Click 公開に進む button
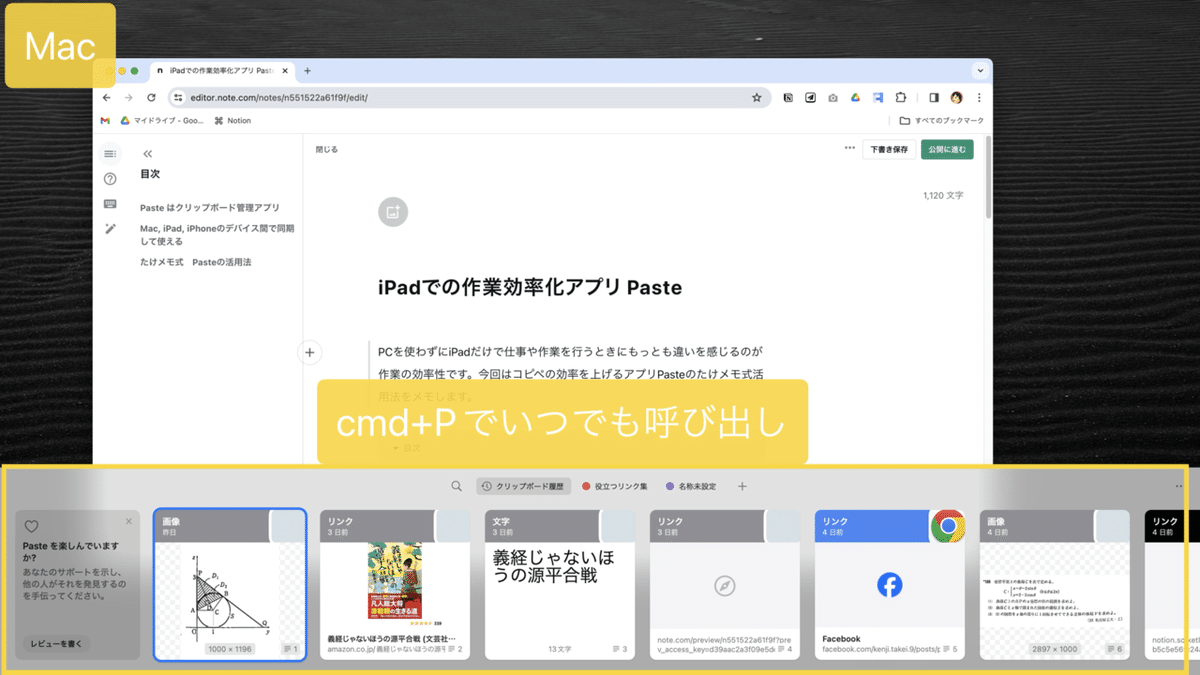This screenshot has height=675, width=1200. [947, 149]
